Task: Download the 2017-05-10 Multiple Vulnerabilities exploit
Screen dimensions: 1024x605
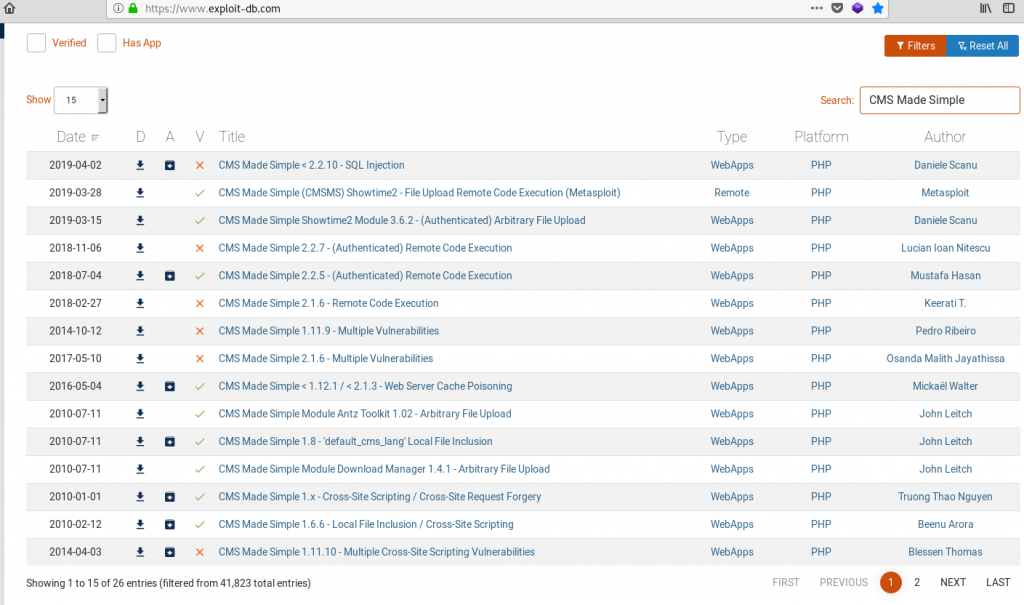Action: coord(140,359)
